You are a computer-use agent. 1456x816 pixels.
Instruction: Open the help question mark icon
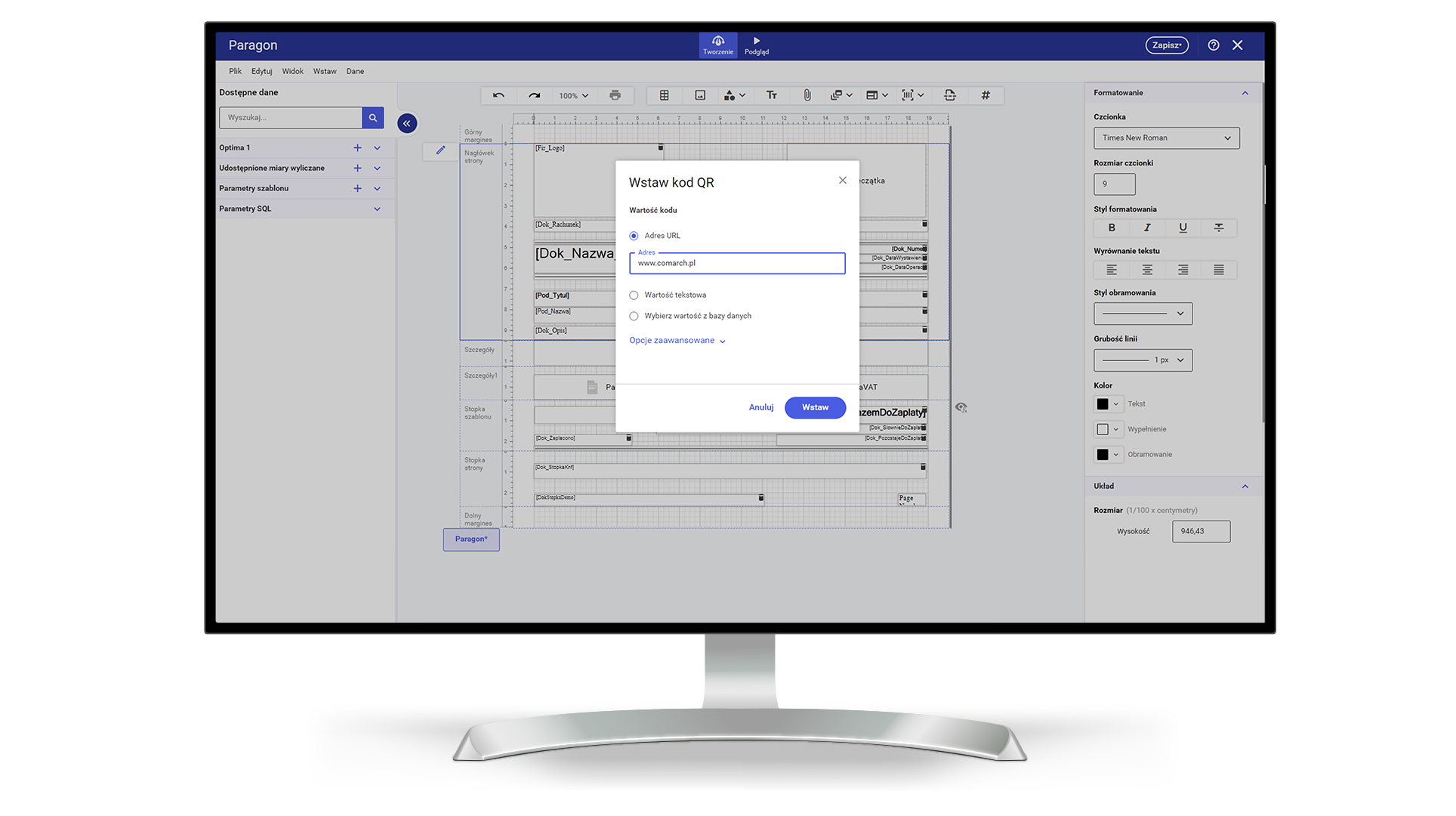(1213, 45)
